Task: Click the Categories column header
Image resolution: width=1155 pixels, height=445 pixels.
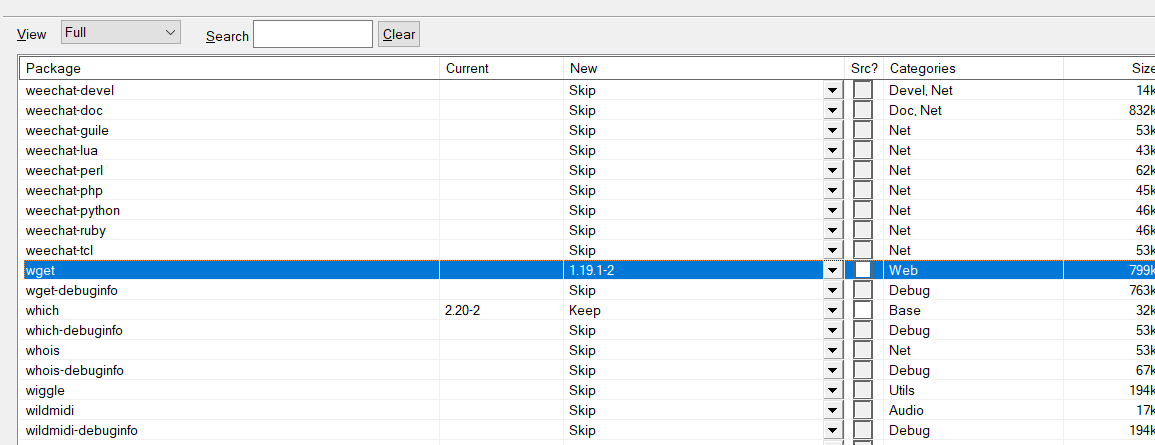Action: [x=973, y=69]
